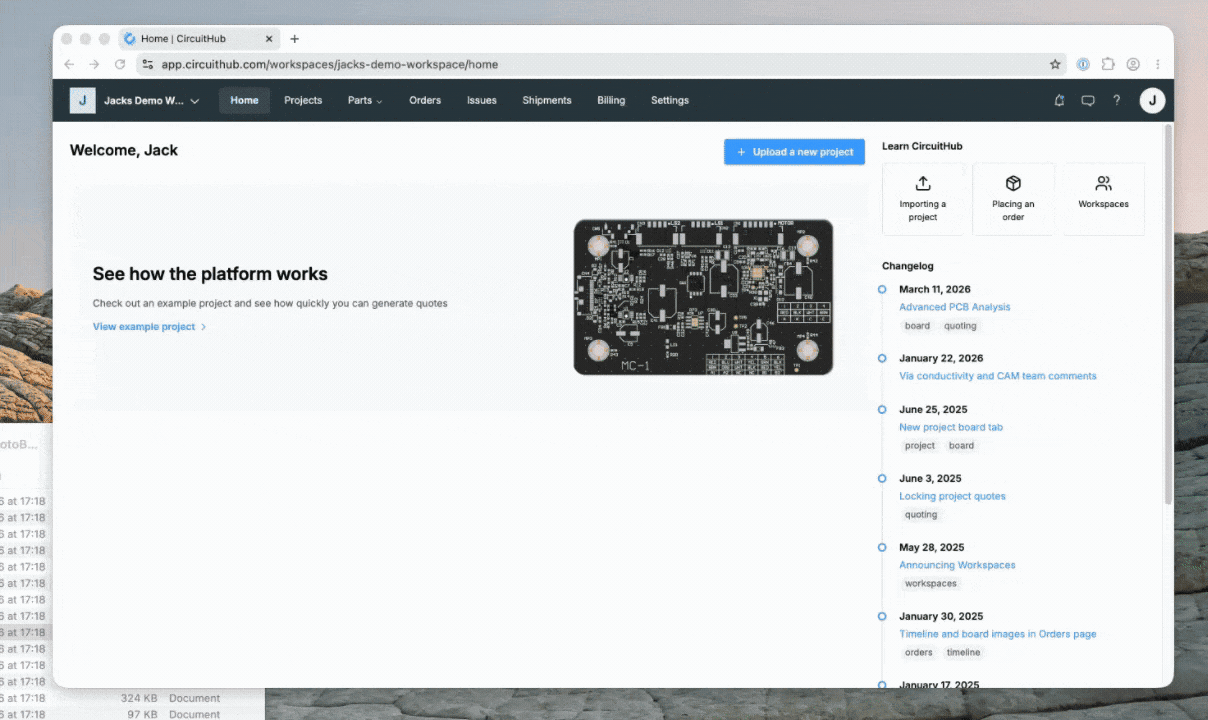Click the board tag under March 11
The width and height of the screenshot is (1208, 720).
917,326
